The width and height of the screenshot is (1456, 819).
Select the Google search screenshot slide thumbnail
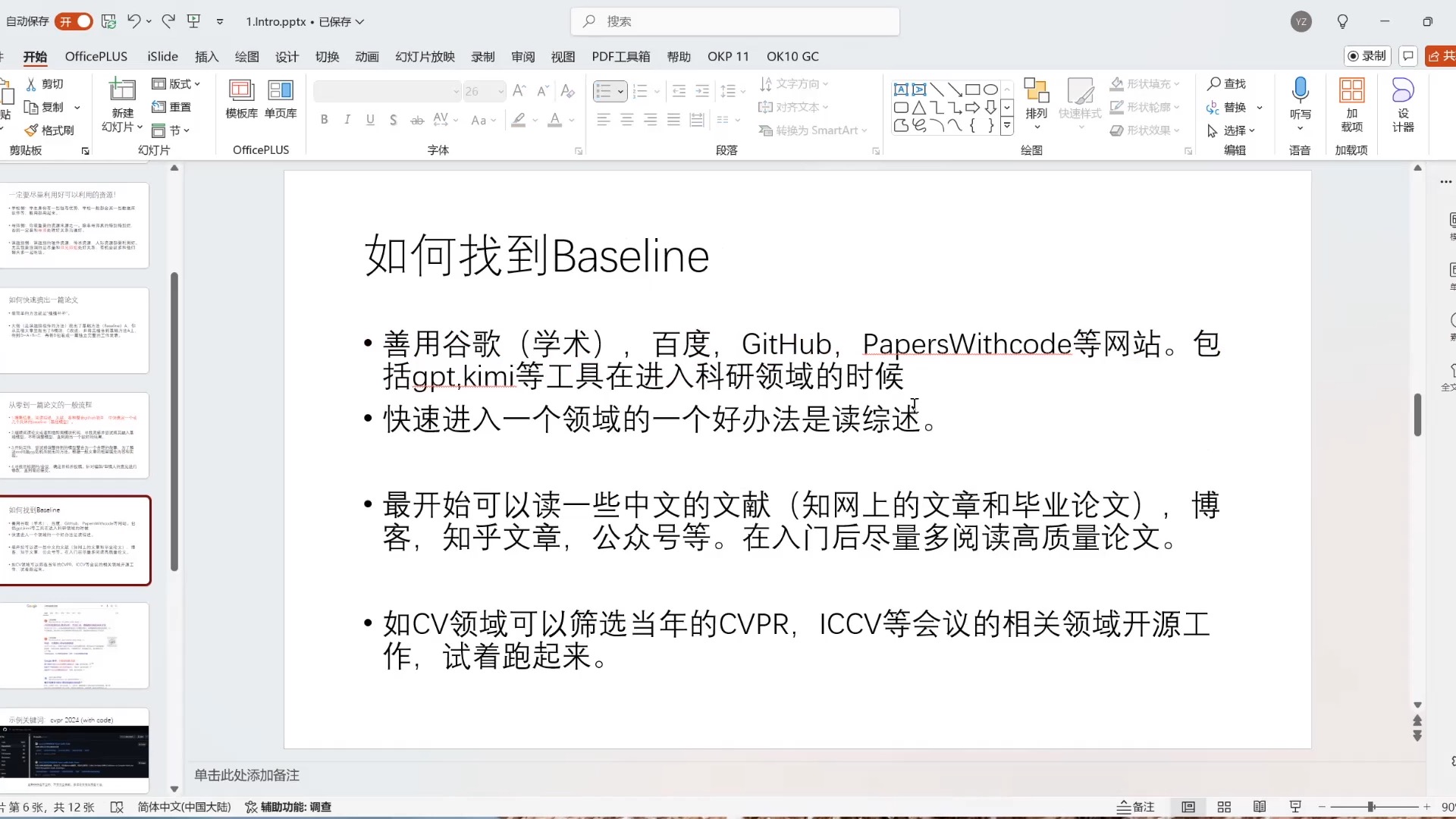click(74, 645)
